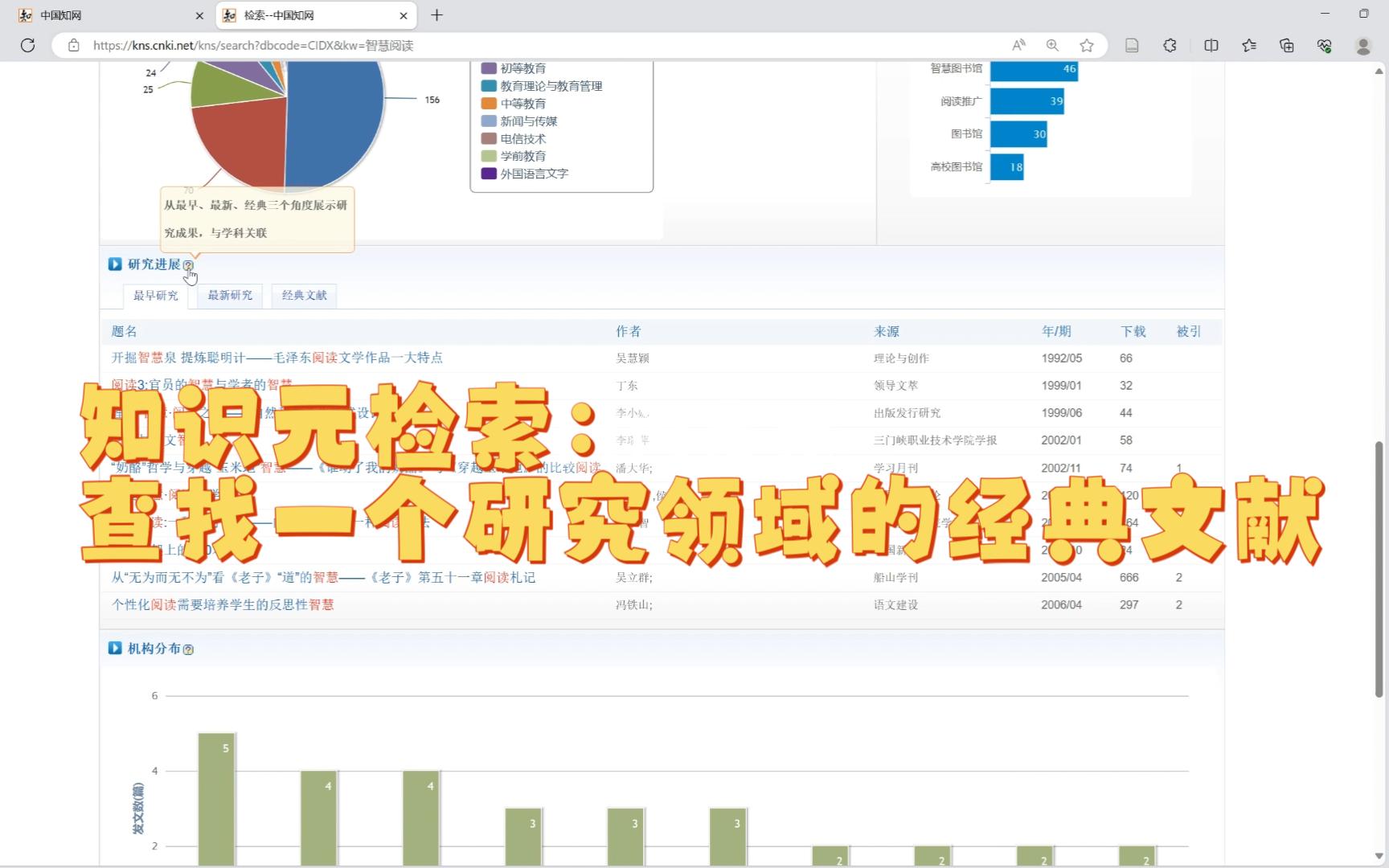Open the zoom magnifier icon in address bar
Screen dimensions: 1389x868
point(1052,46)
